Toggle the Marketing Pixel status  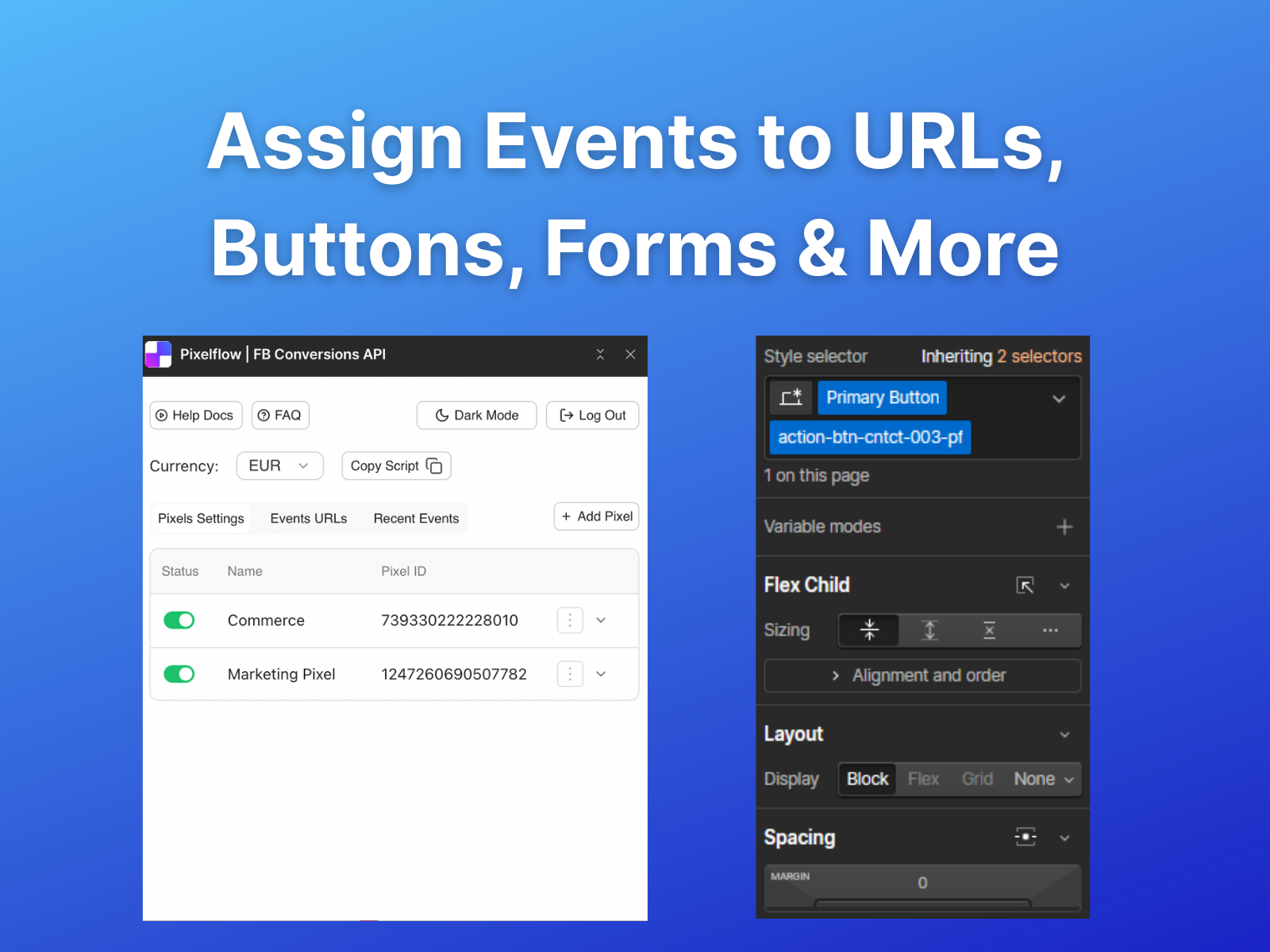[x=179, y=674]
